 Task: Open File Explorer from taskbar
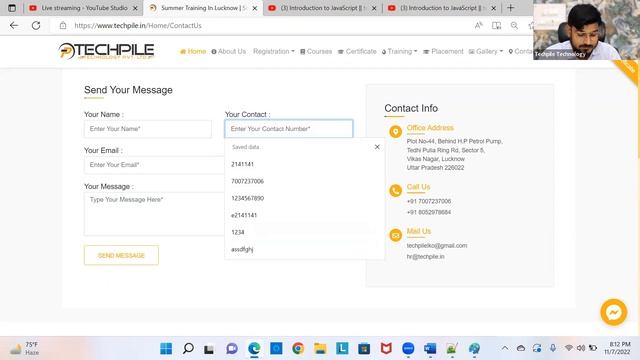(x=320, y=349)
